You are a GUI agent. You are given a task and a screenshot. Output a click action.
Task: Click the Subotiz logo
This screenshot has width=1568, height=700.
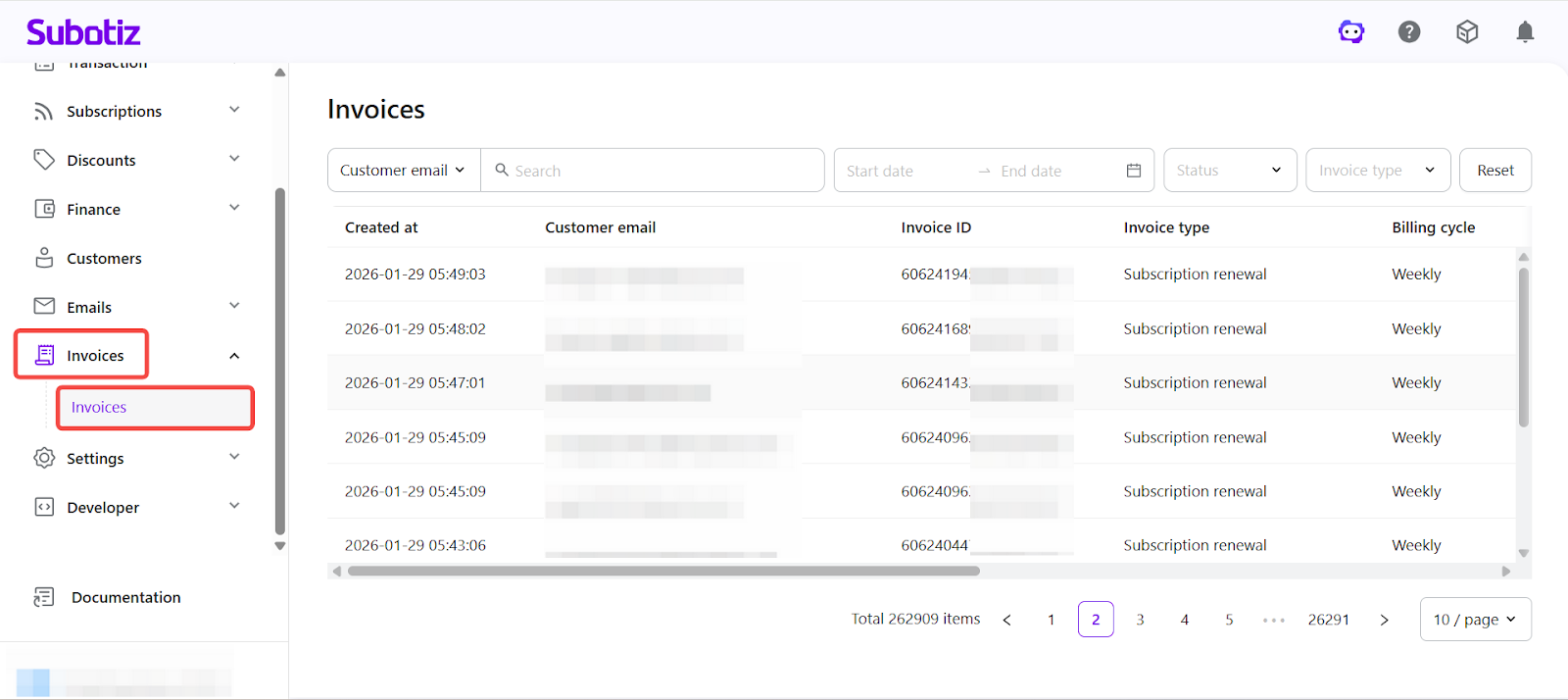tap(83, 32)
